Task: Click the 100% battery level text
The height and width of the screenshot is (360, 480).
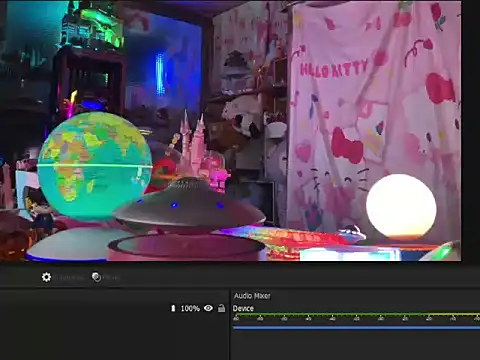Action: (190, 308)
